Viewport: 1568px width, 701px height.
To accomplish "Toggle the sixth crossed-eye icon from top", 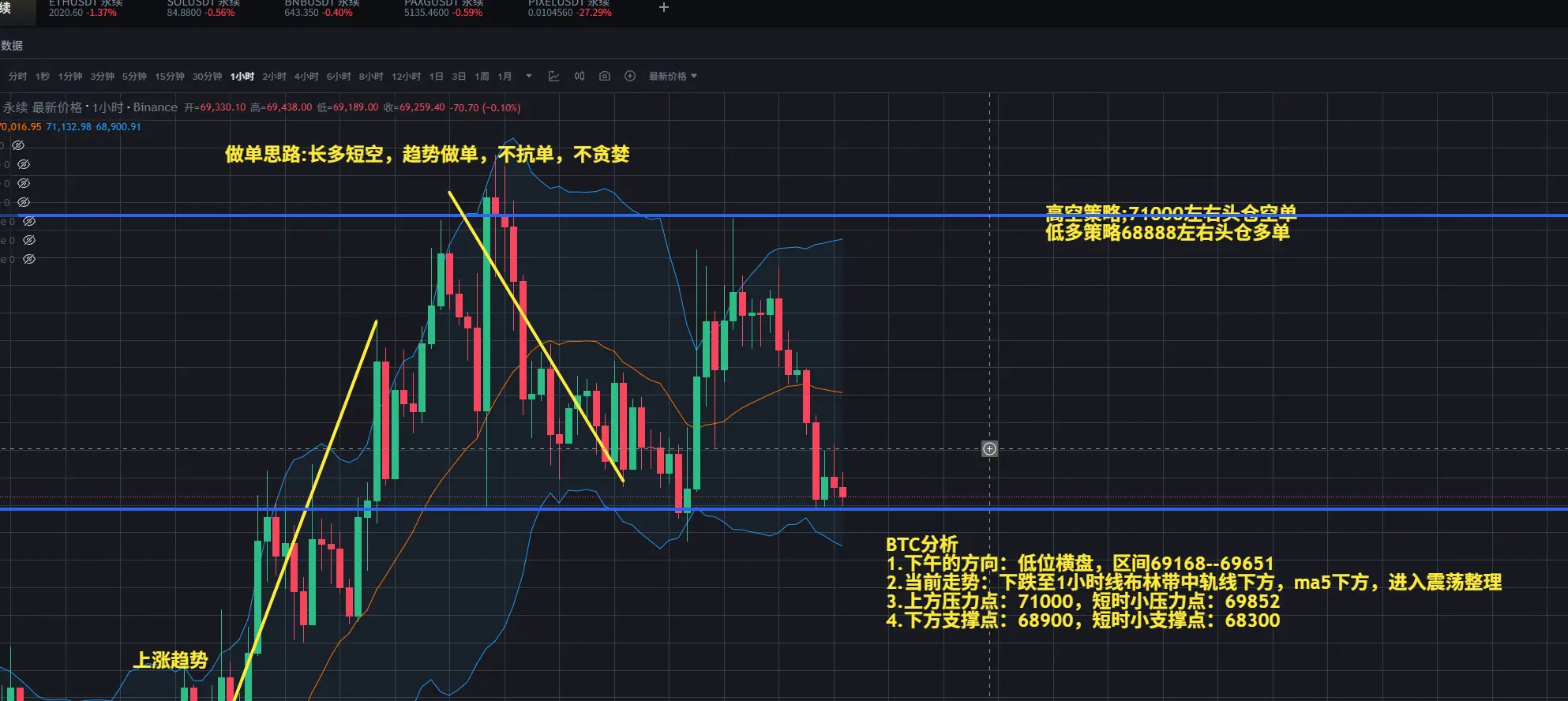I will (29, 240).
